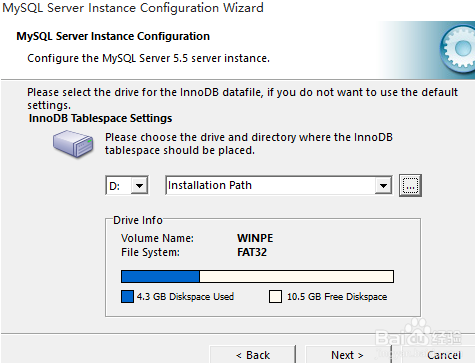Select the FAT32 file system value
The height and width of the screenshot is (363, 475).
pos(252,252)
